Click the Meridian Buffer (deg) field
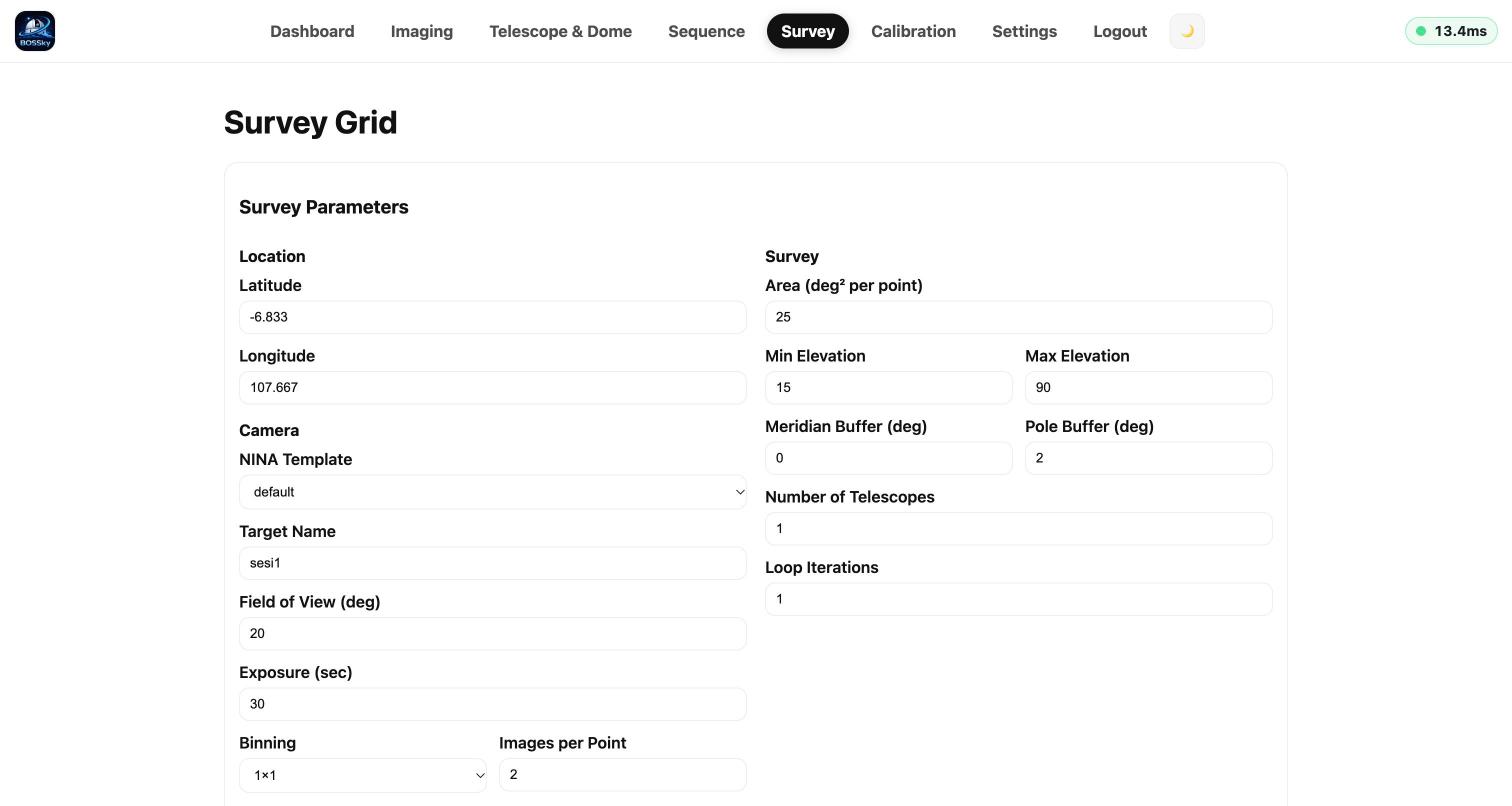Image resolution: width=1512 pixels, height=806 pixels. 889,458
